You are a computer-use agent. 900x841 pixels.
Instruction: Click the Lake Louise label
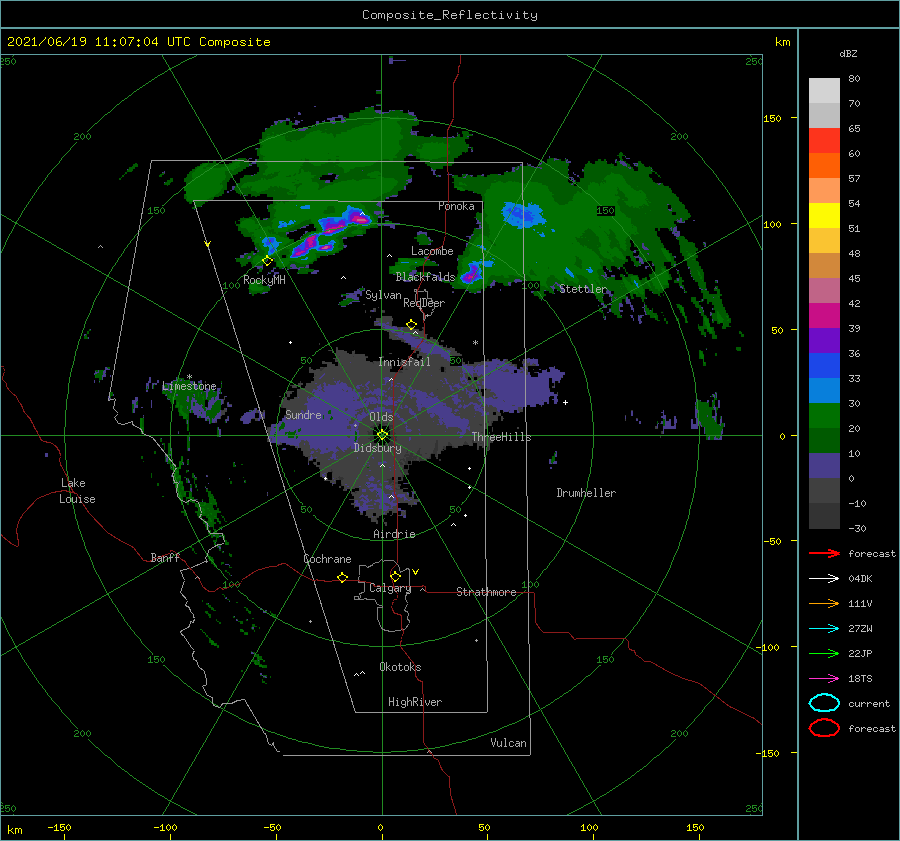pos(77,491)
